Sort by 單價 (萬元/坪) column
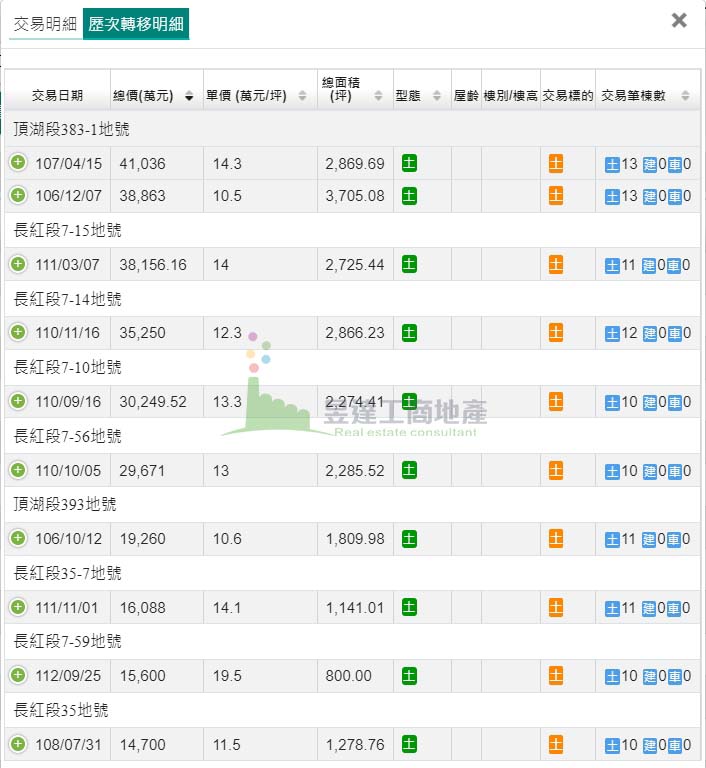This screenshot has height=768, width=706. click(x=259, y=96)
